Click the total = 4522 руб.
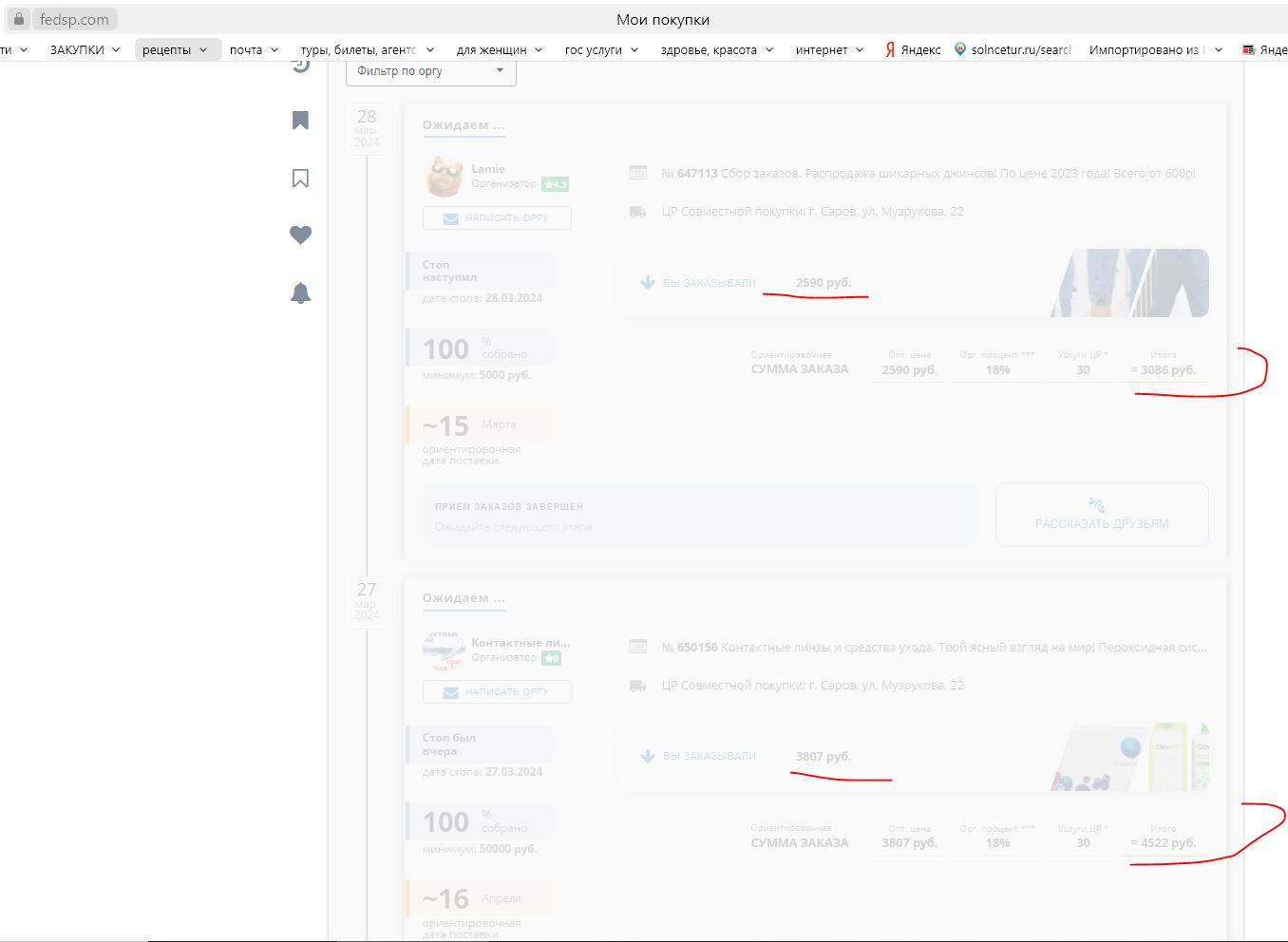Screen dimensions: 1288x942 coord(1164,843)
